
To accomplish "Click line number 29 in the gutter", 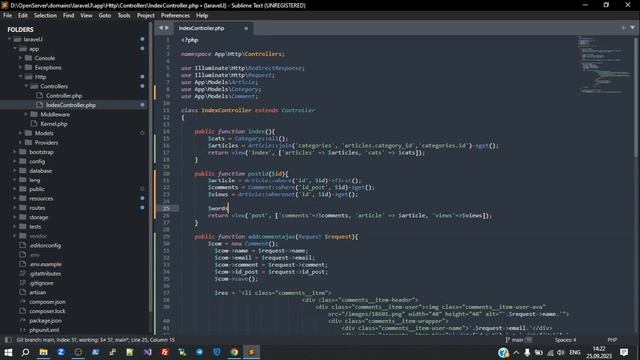I will coord(166,236).
